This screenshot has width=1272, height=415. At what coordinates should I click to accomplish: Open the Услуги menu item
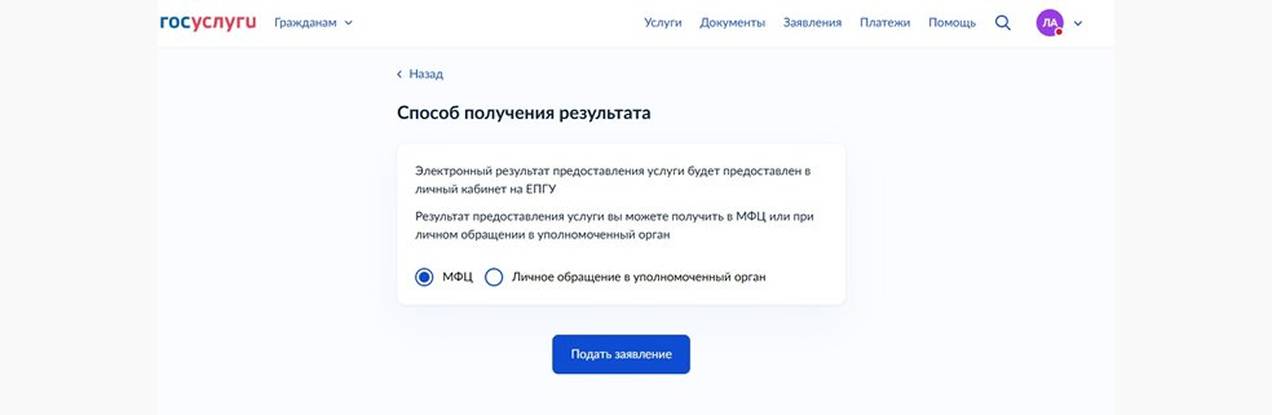click(663, 22)
